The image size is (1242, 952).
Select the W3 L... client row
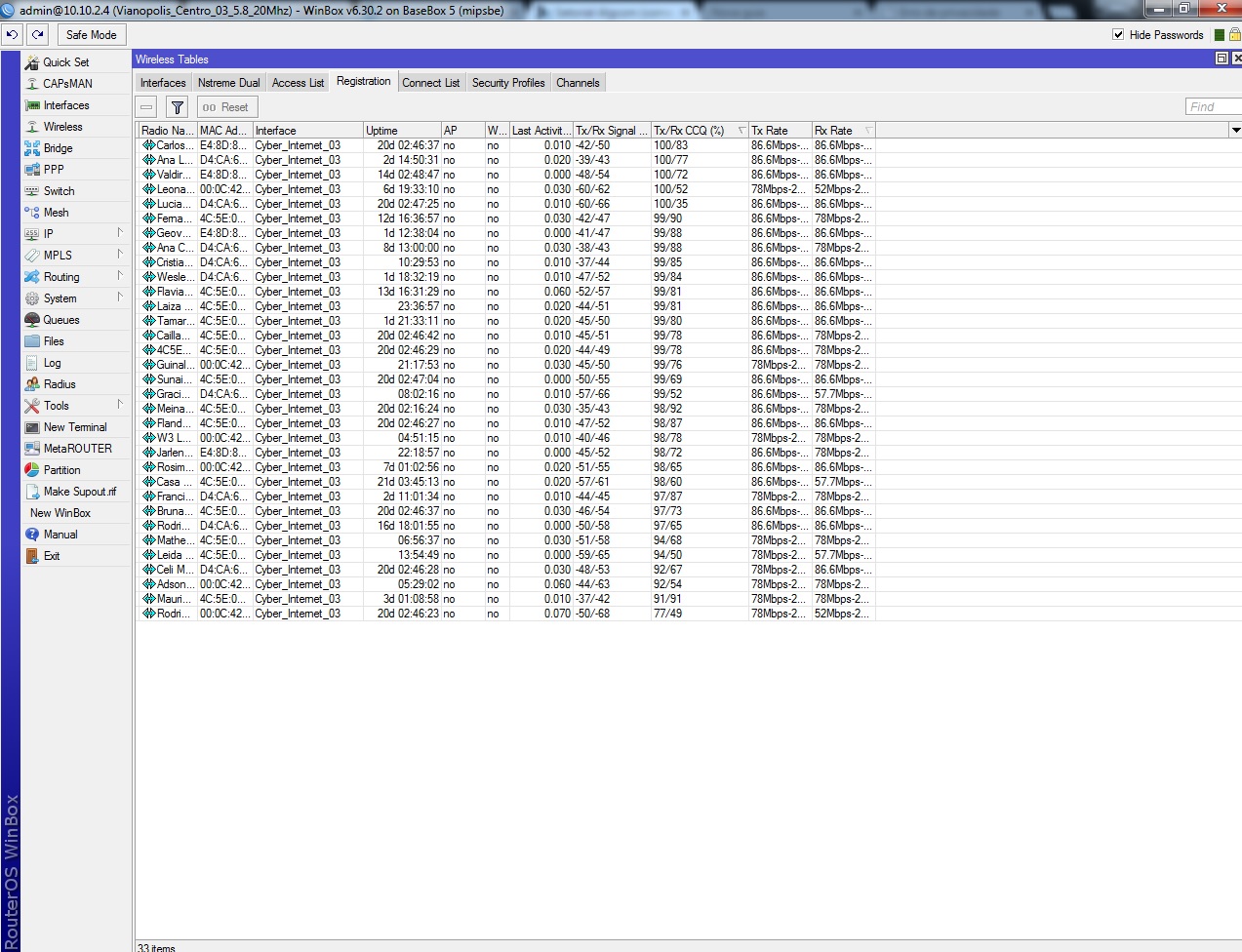(506, 438)
